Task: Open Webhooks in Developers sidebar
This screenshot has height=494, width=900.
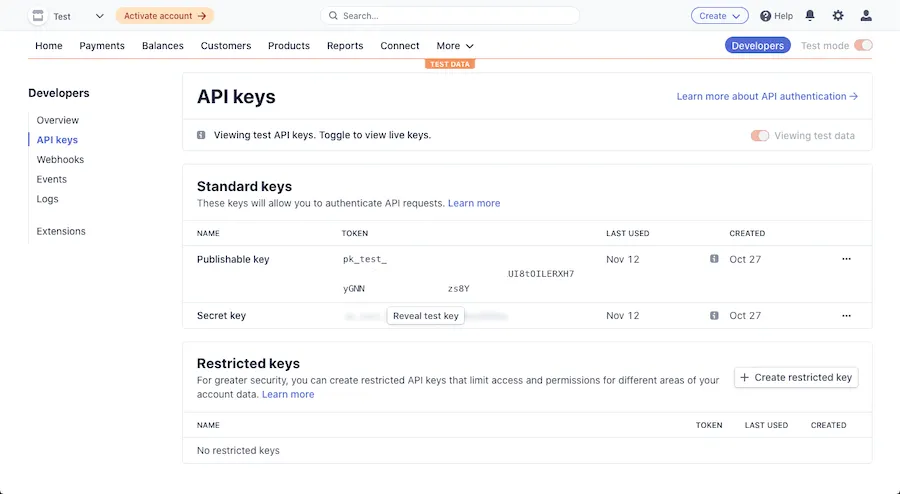Action: click(60, 160)
